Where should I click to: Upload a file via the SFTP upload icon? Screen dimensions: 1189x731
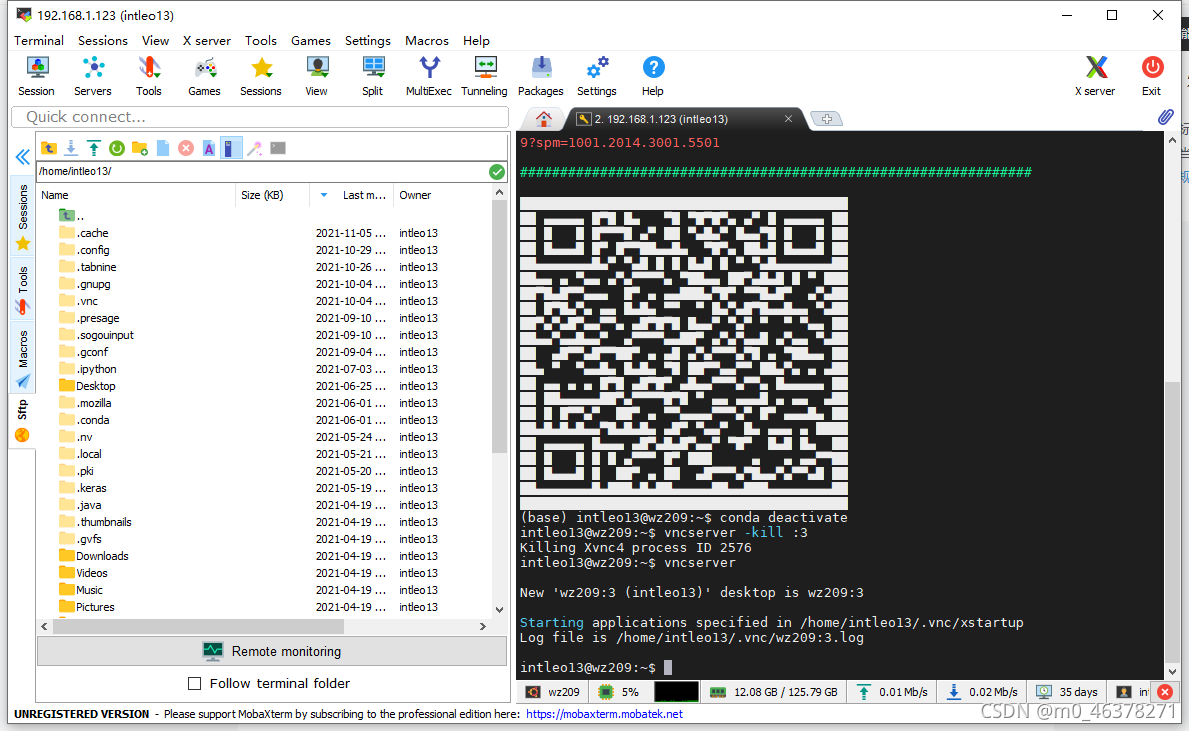click(x=93, y=148)
